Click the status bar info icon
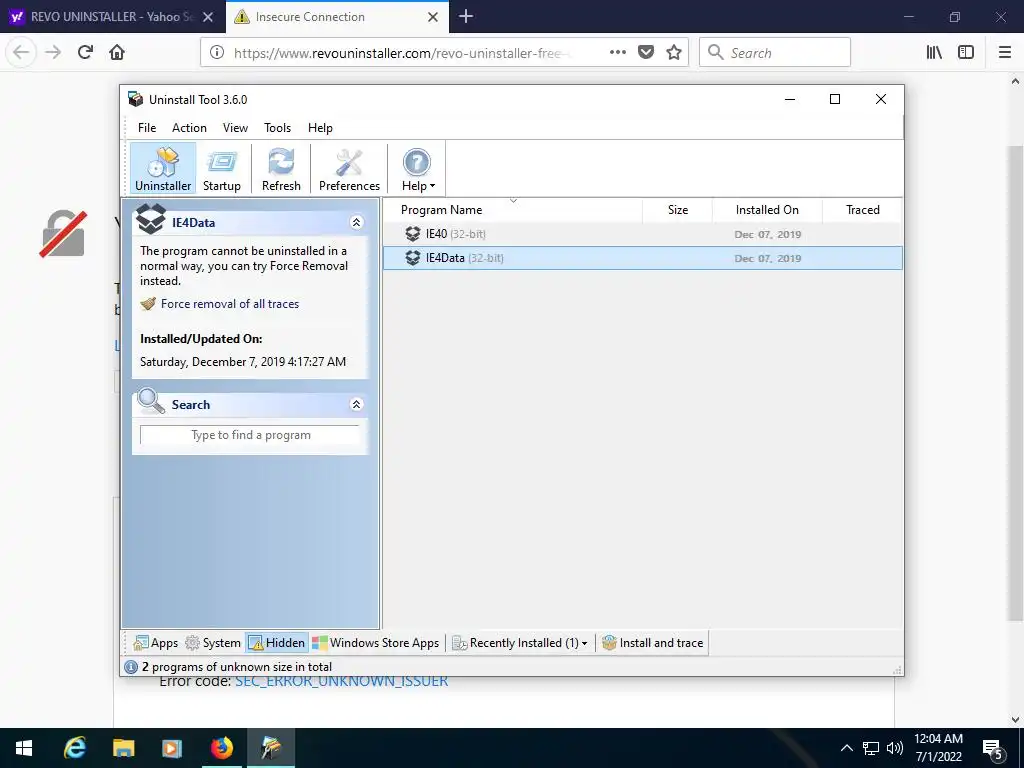The image size is (1024, 768). click(x=131, y=667)
